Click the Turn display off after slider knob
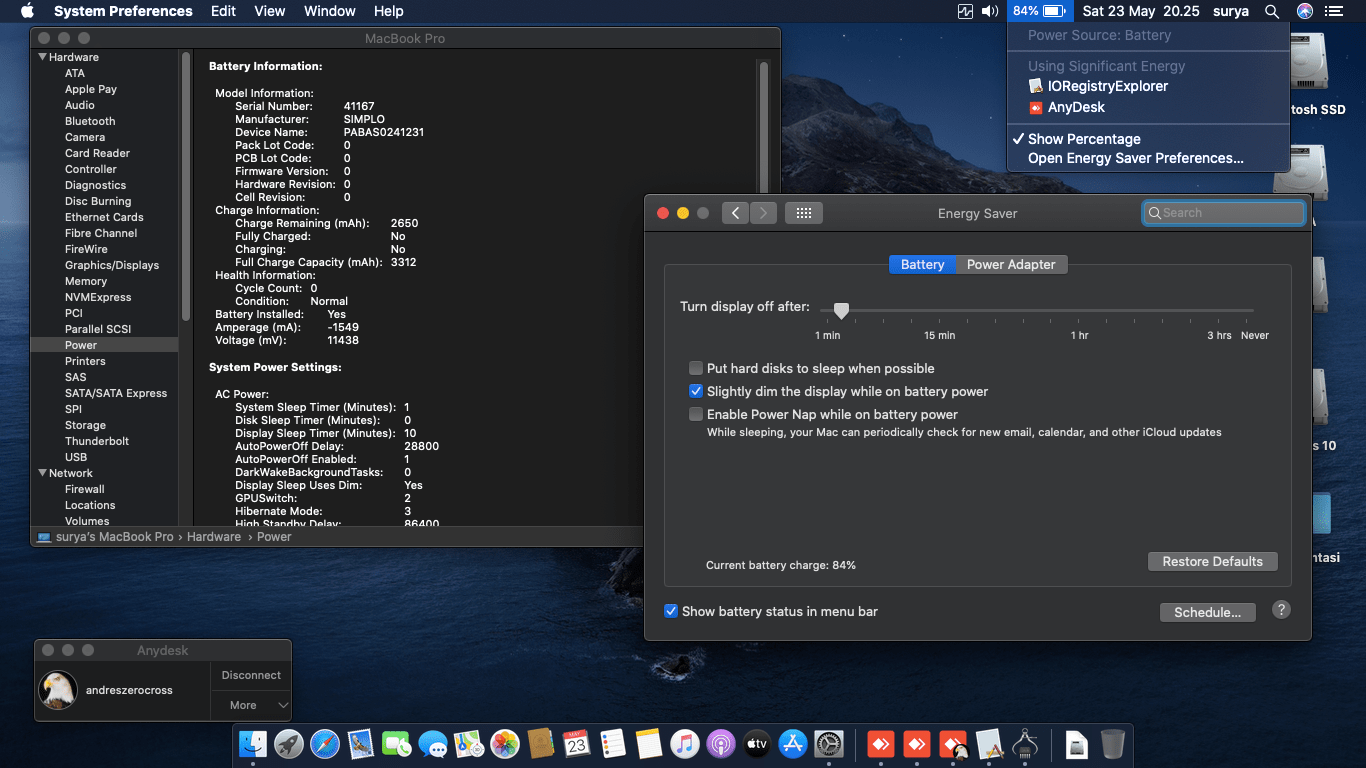This screenshot has height=768, width=1366. [x=841, y=311]
